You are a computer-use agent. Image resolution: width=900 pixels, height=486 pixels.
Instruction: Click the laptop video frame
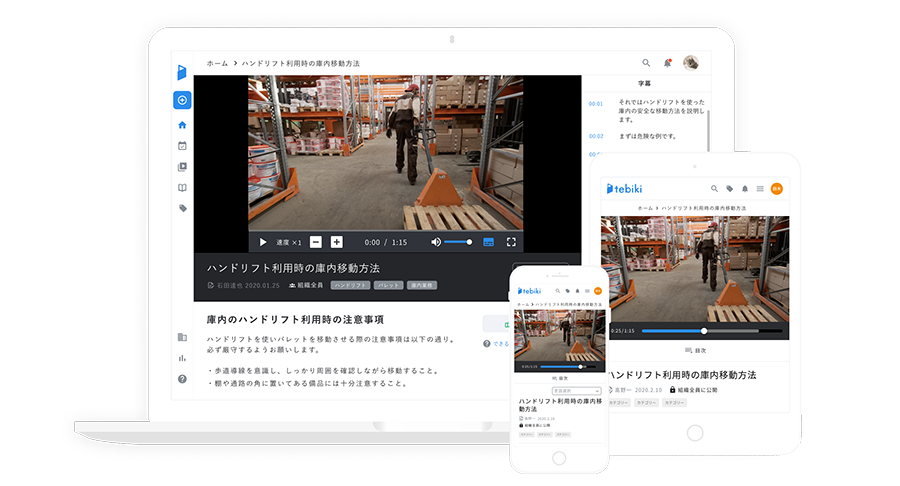(x=385, y=153)
